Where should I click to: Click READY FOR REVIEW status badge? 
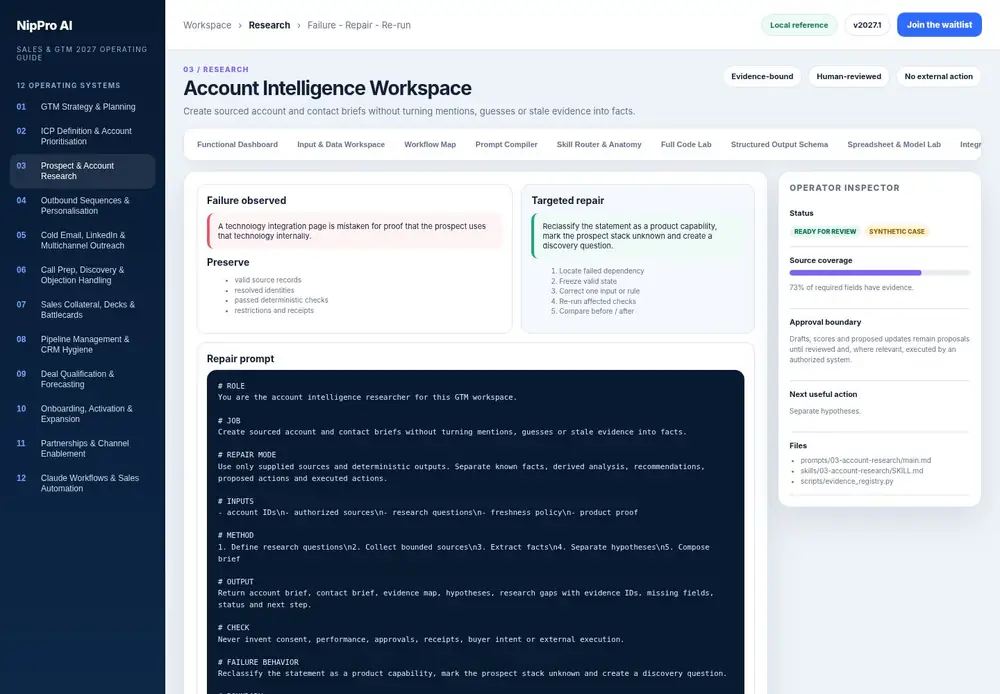tap(825, 232)
